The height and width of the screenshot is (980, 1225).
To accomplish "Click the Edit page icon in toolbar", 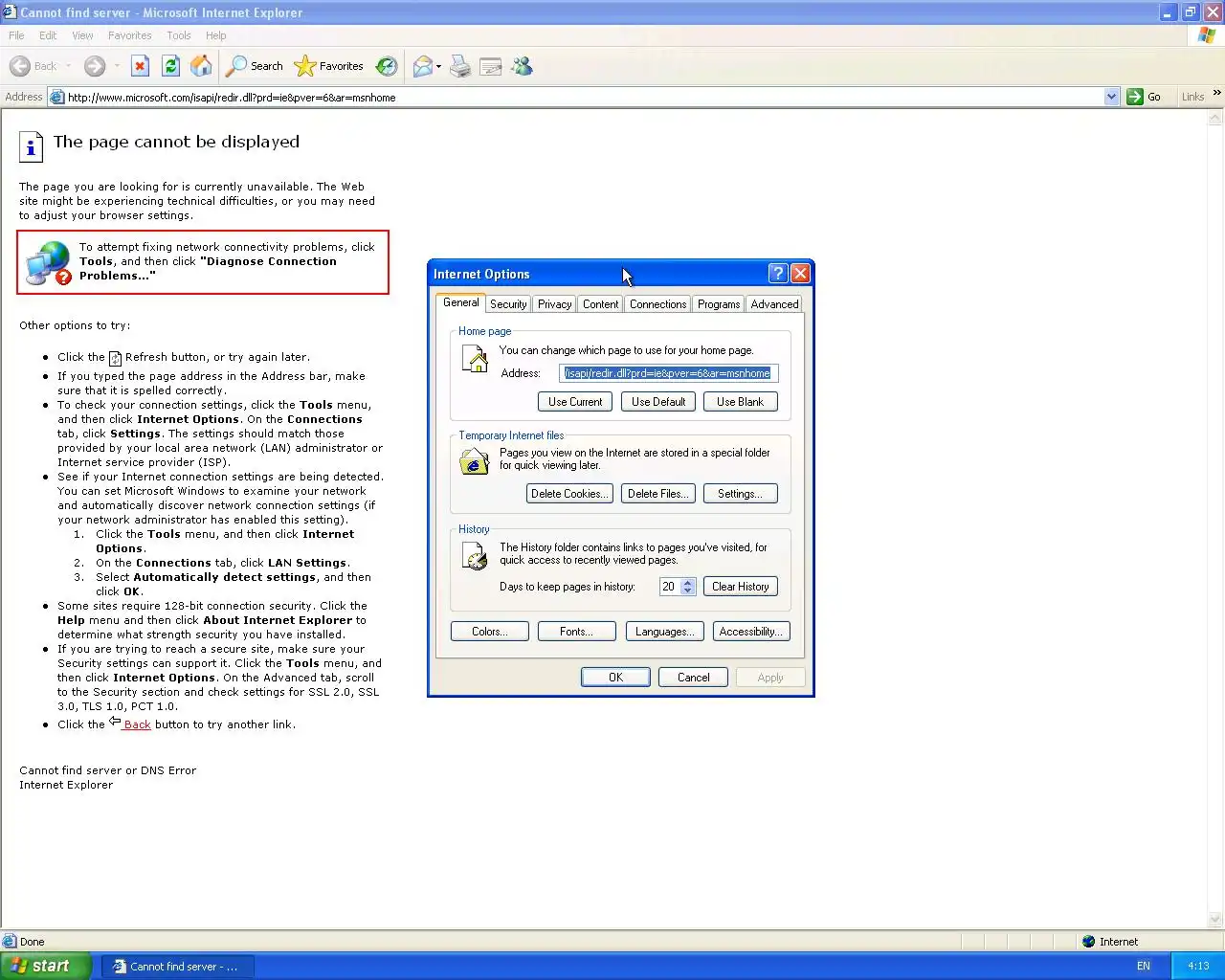I will [491, 66].
